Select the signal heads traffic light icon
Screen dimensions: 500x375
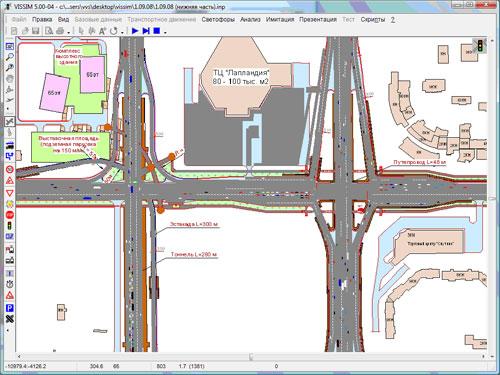click(x=10, y=226)
